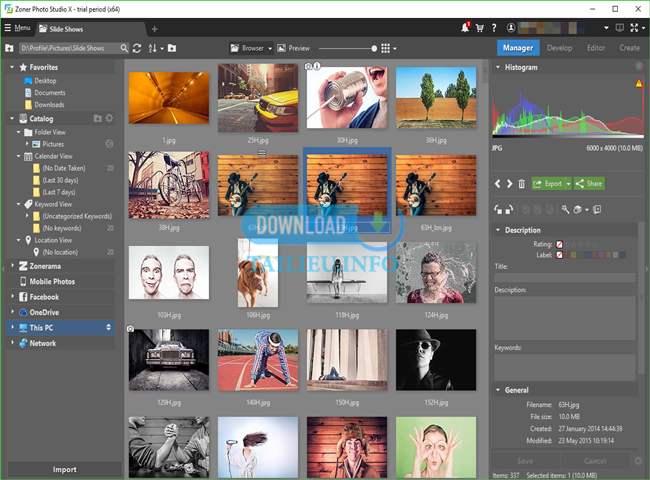Open the thumbnail grid layout icon

[x=386, y=48]
